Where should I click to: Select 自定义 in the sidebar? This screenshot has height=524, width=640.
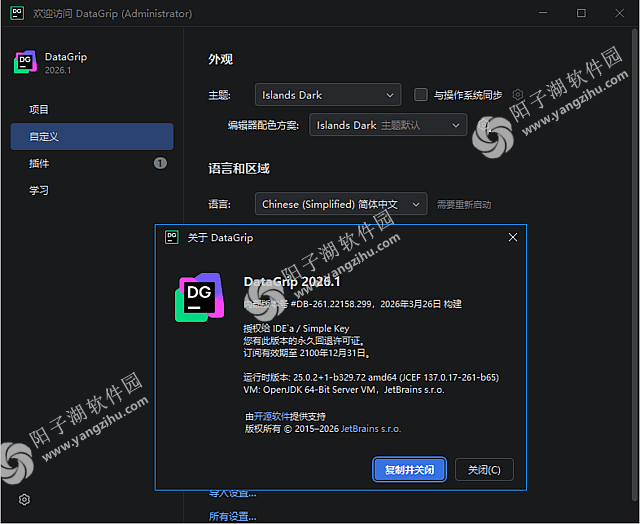92,136
